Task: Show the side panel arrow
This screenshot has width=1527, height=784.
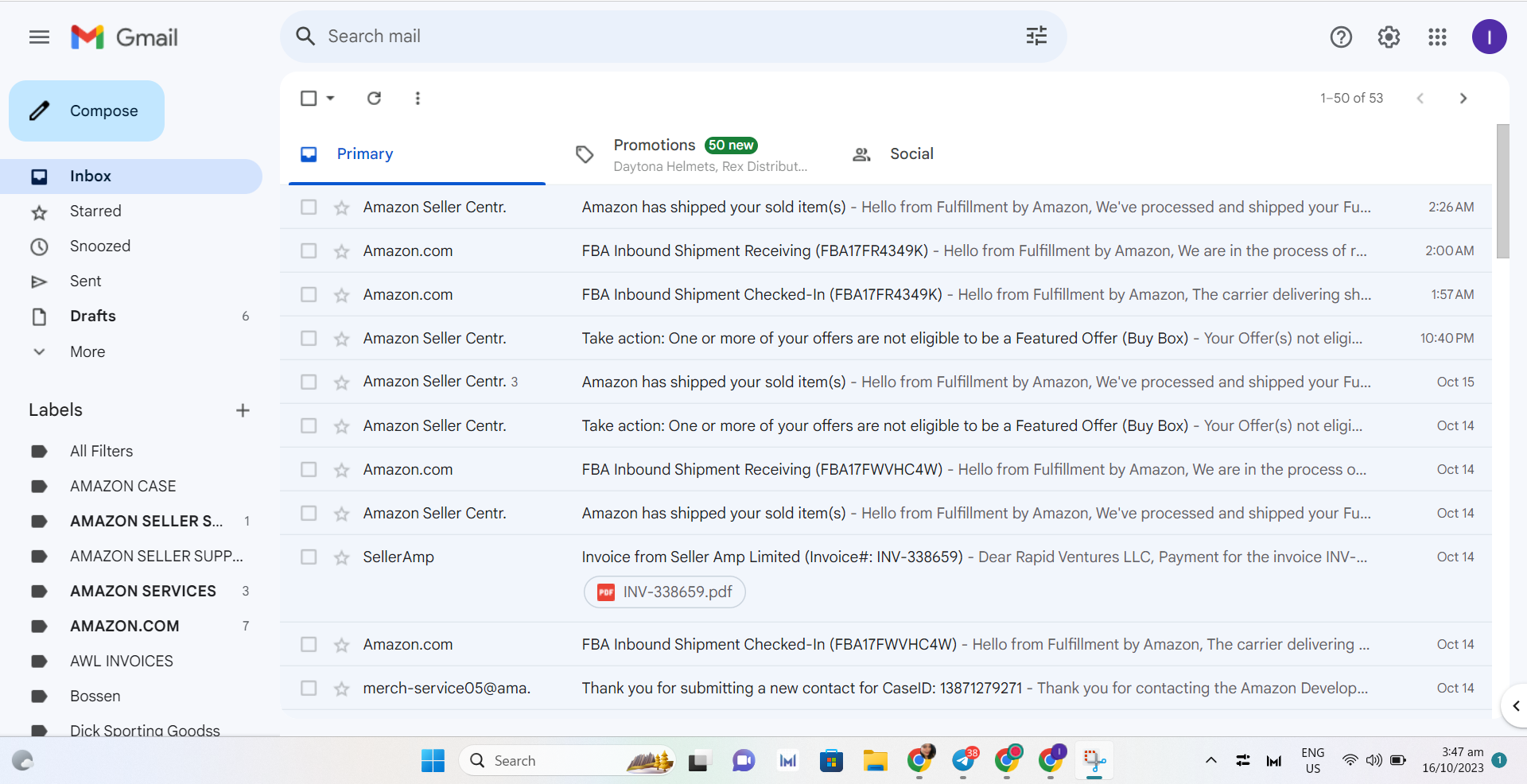Action: pos(1516,706)
